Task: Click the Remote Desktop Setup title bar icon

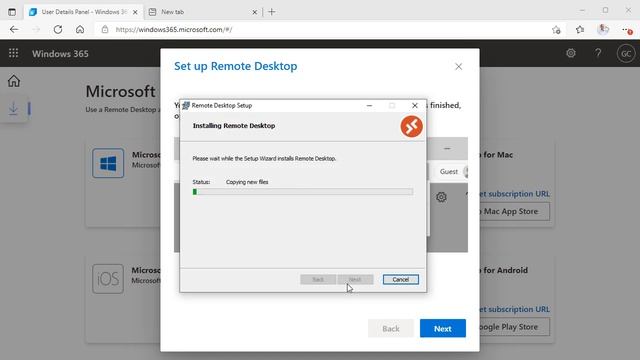Action: point(186,105)
